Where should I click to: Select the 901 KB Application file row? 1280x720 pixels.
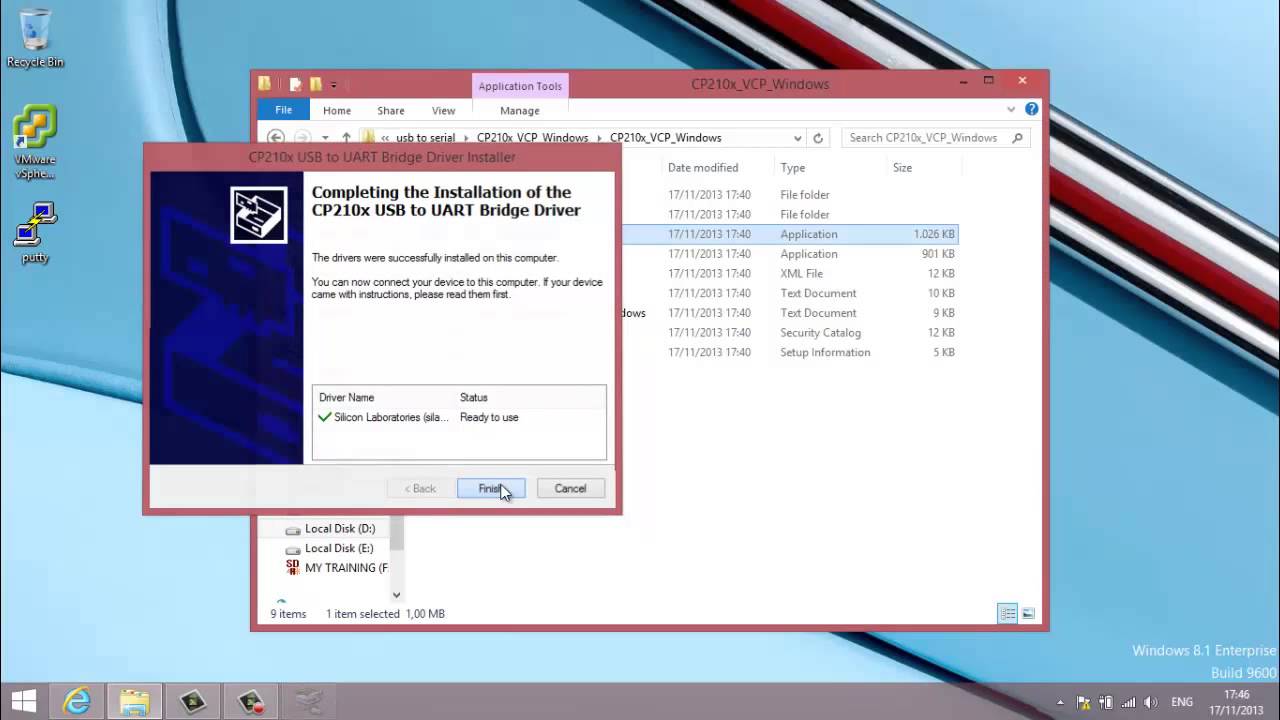(x=790, y=254)
